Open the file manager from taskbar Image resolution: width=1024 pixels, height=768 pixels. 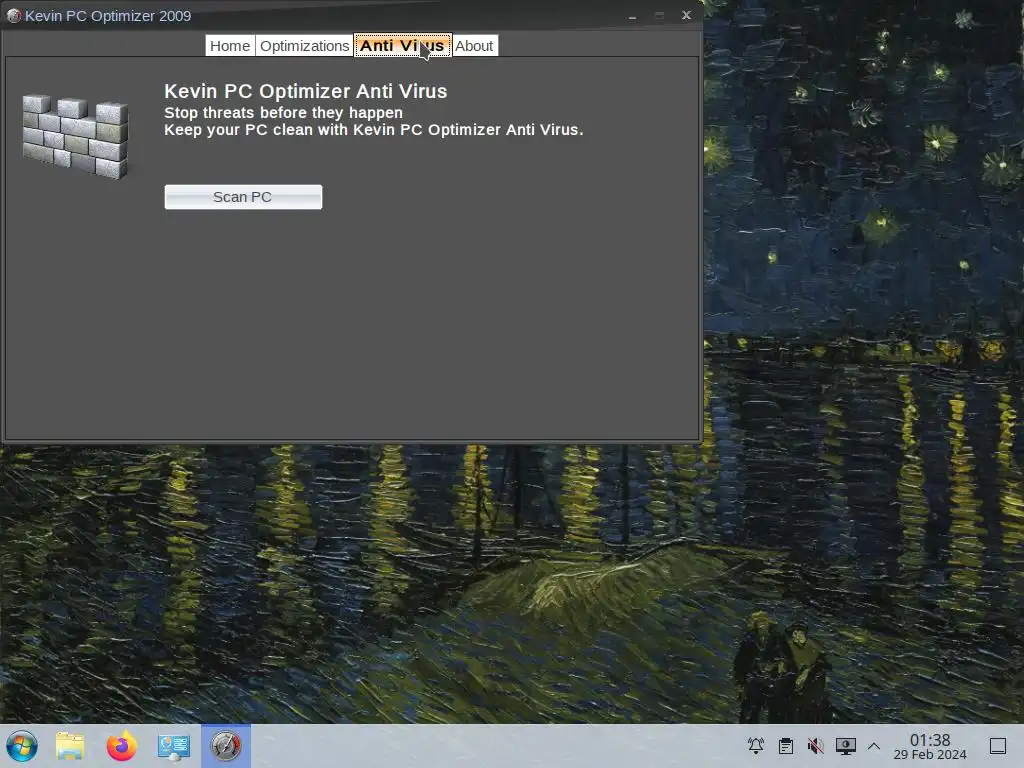click(x=70, y=746)
